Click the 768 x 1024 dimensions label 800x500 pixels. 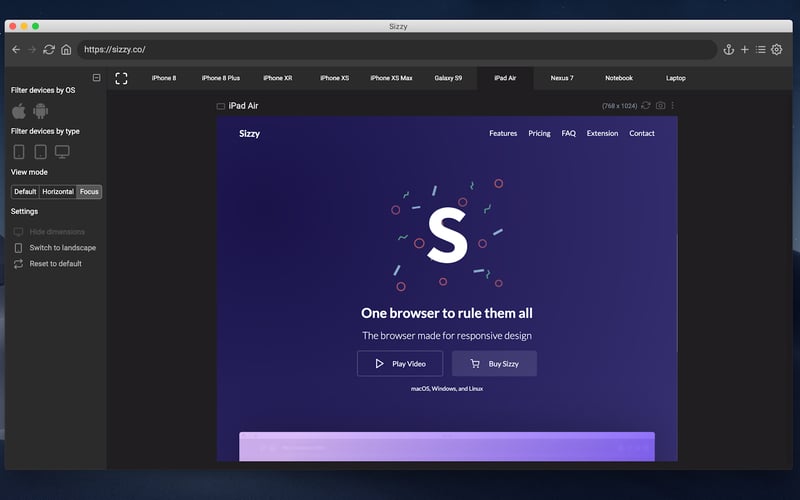619,106
